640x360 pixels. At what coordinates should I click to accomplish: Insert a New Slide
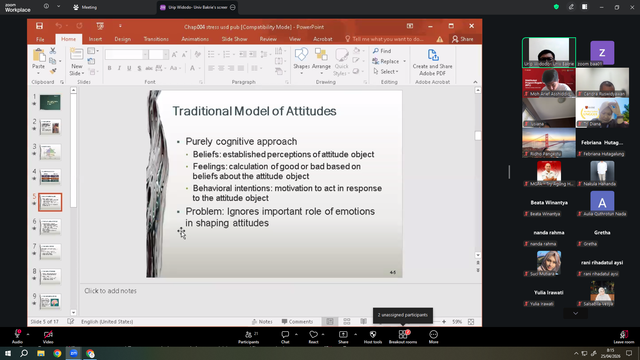tap(76, 61)
